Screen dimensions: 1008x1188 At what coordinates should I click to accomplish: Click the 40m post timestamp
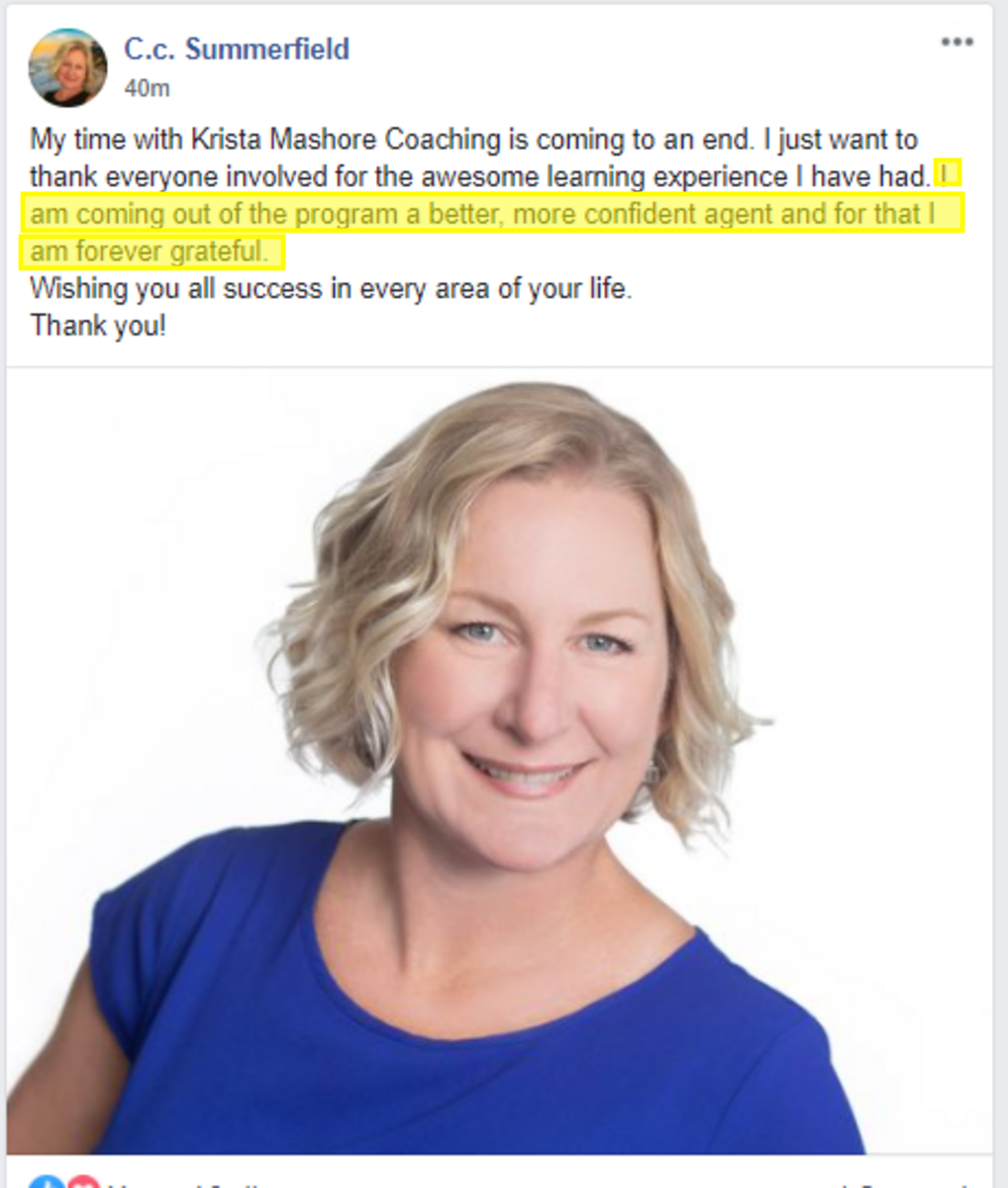[x=147, y=88]
